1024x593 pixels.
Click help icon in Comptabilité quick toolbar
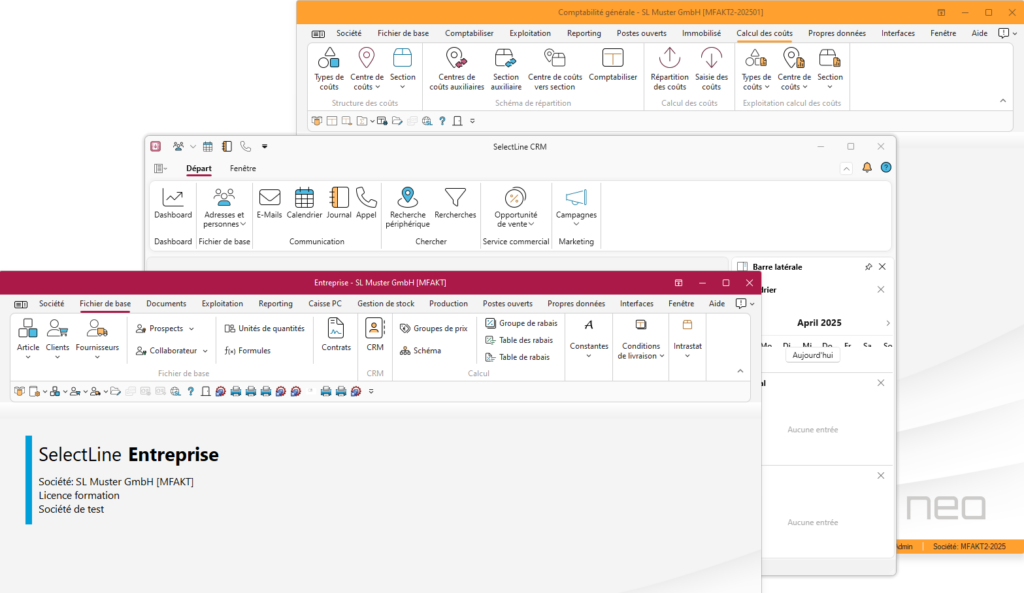pyautogui.click(x=442, y=121)
